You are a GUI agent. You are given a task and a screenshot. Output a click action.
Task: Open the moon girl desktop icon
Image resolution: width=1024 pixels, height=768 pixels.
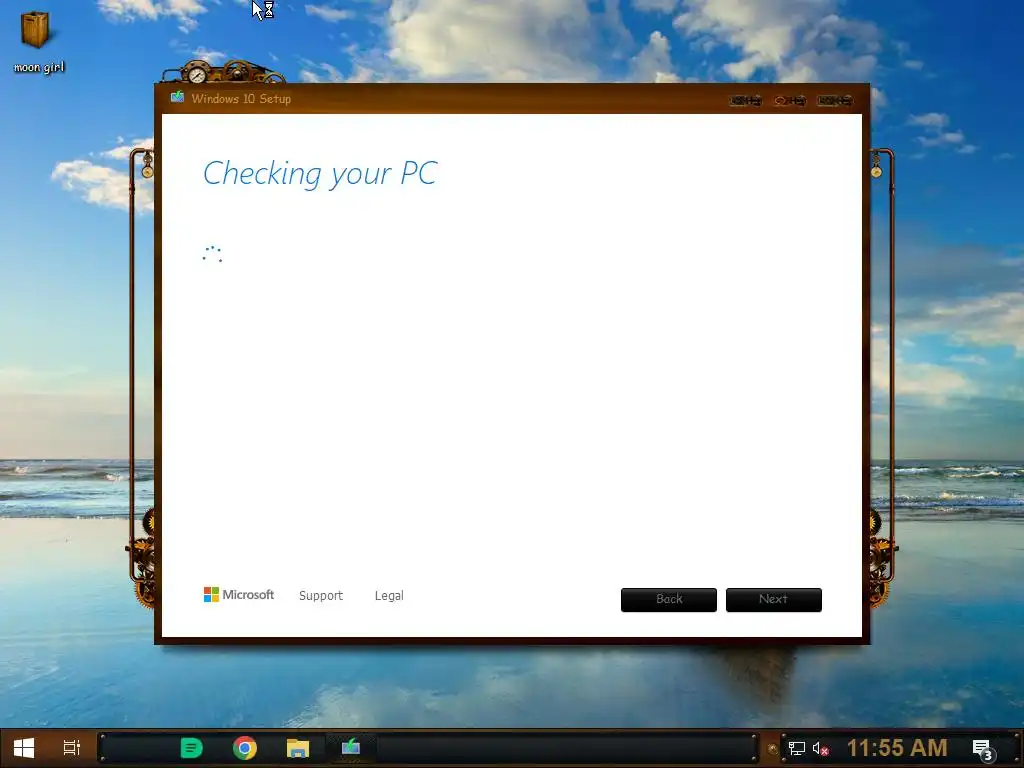click(37, 40)
